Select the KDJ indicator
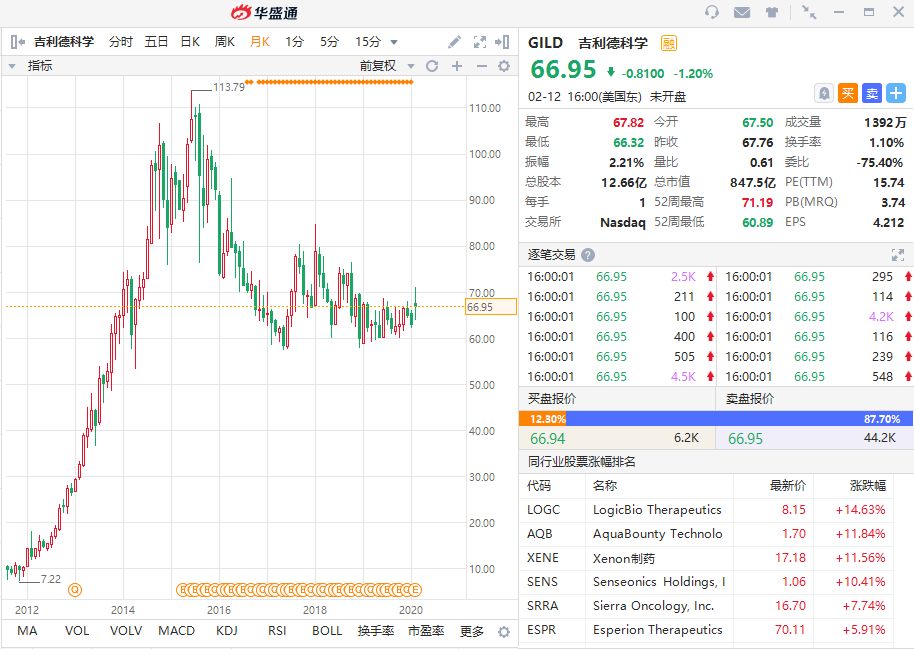The width and height of the screenshot is (914, 649). click(x=227, y=631)
